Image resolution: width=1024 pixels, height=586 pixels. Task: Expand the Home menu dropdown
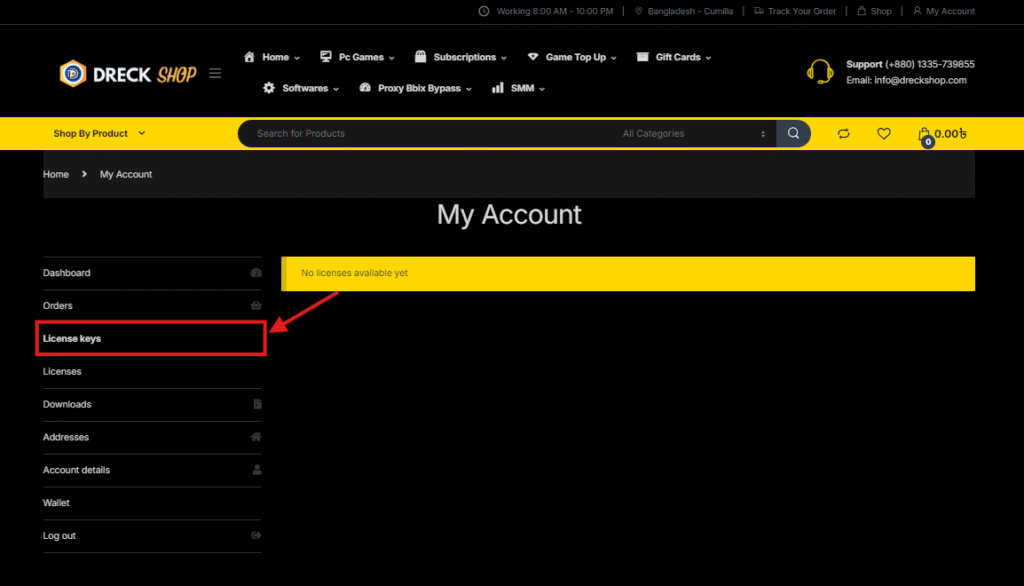(297, 58)
